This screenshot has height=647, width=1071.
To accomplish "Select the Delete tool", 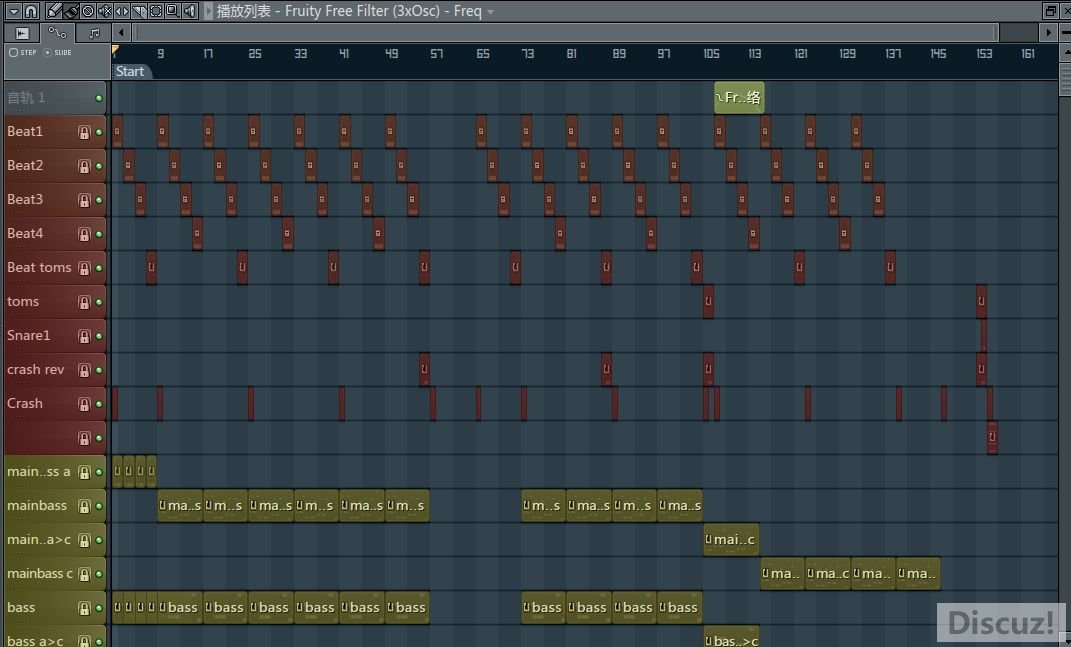I will [x=88, y=11].
